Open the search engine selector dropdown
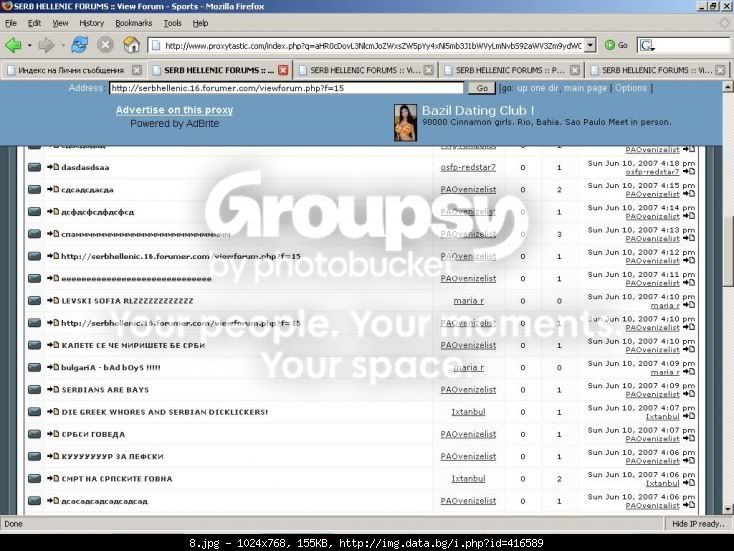Viewport: 734px width, 551px height. (x=648, y=46)
